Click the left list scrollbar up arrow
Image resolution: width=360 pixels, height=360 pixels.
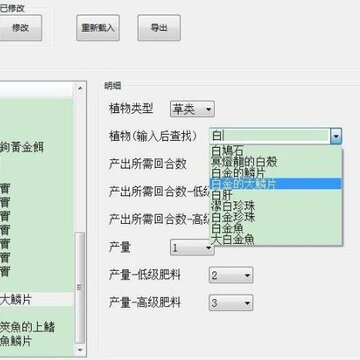(80, 88)
